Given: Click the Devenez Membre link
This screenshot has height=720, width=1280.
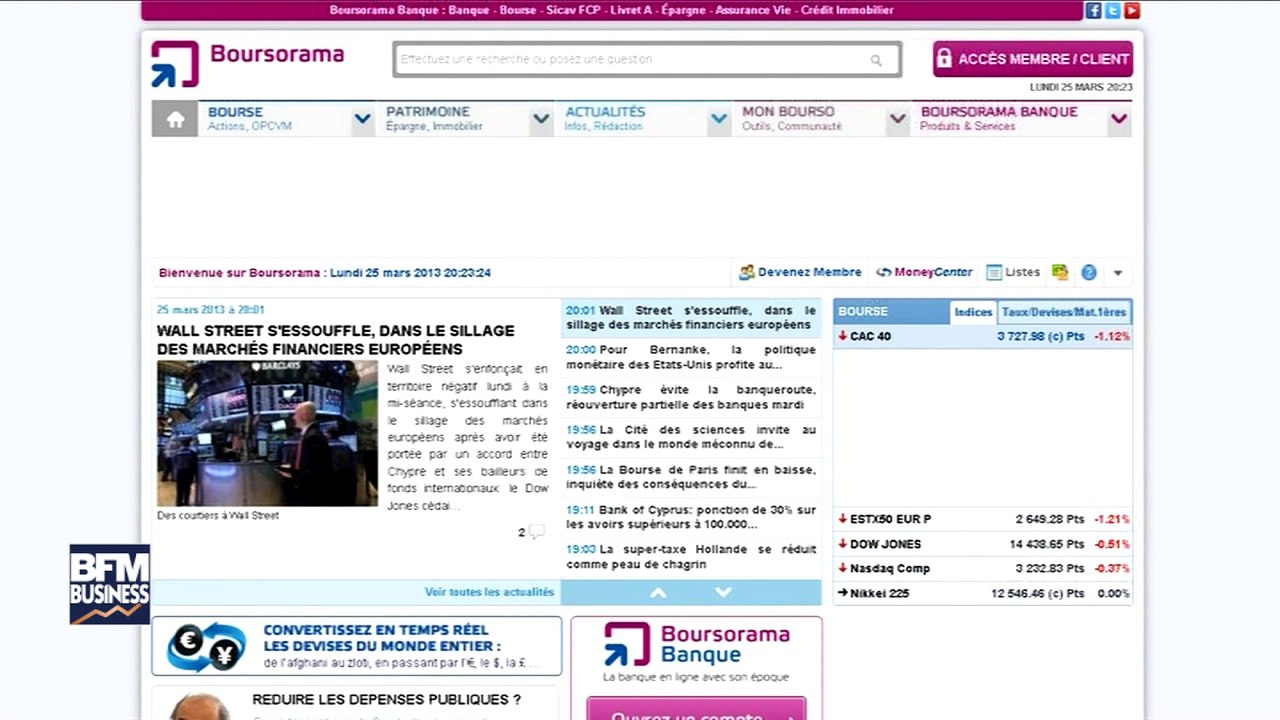Looking at the screenshot, I should (800, 272).
